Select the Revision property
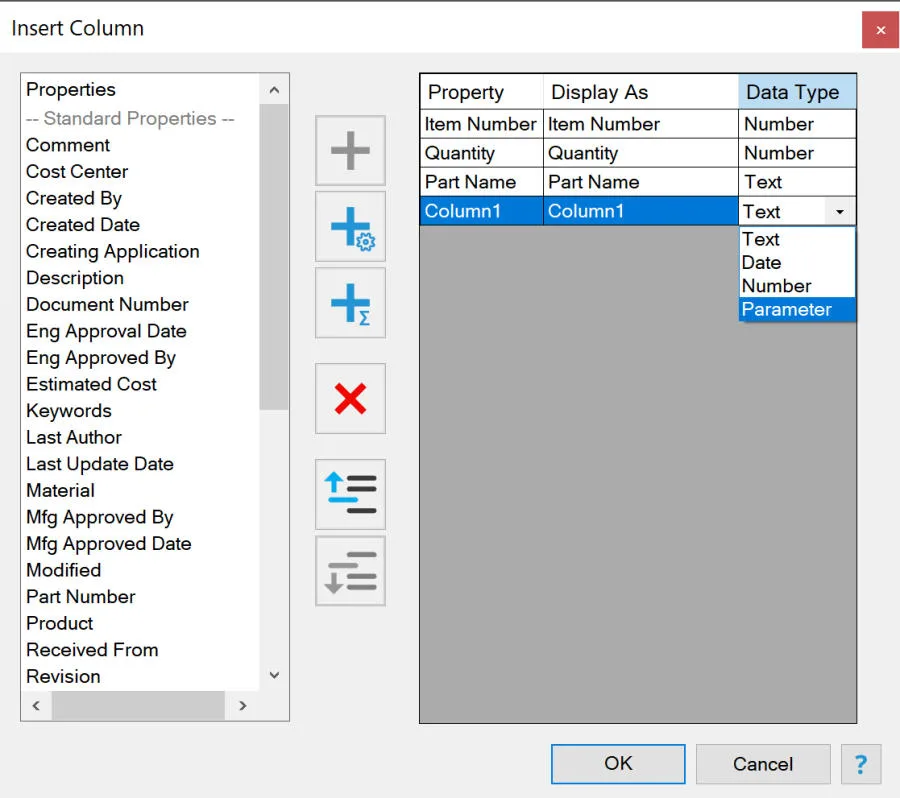The width and height of the screenshot is (900, 798). (63, 676)
